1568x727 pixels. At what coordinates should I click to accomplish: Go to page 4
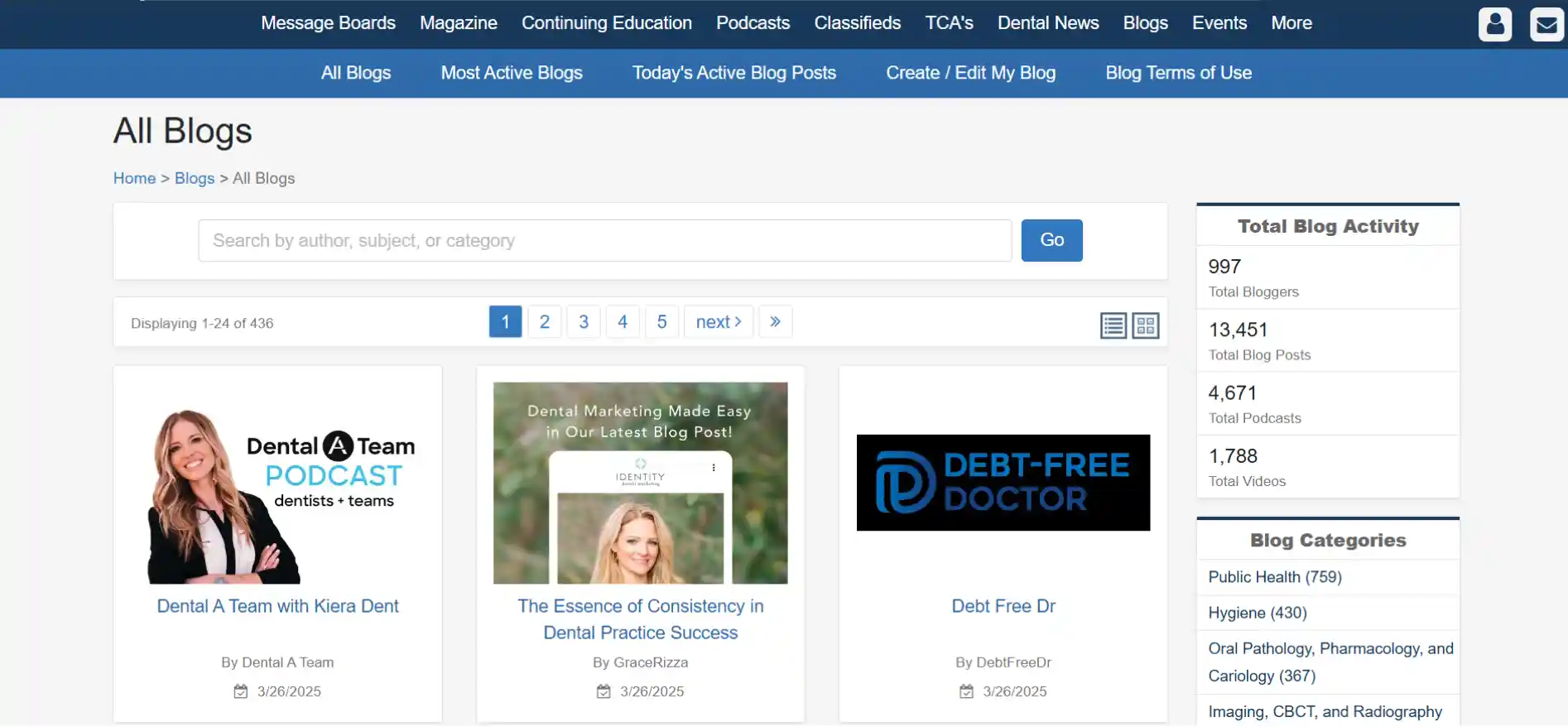click(623, 322)
